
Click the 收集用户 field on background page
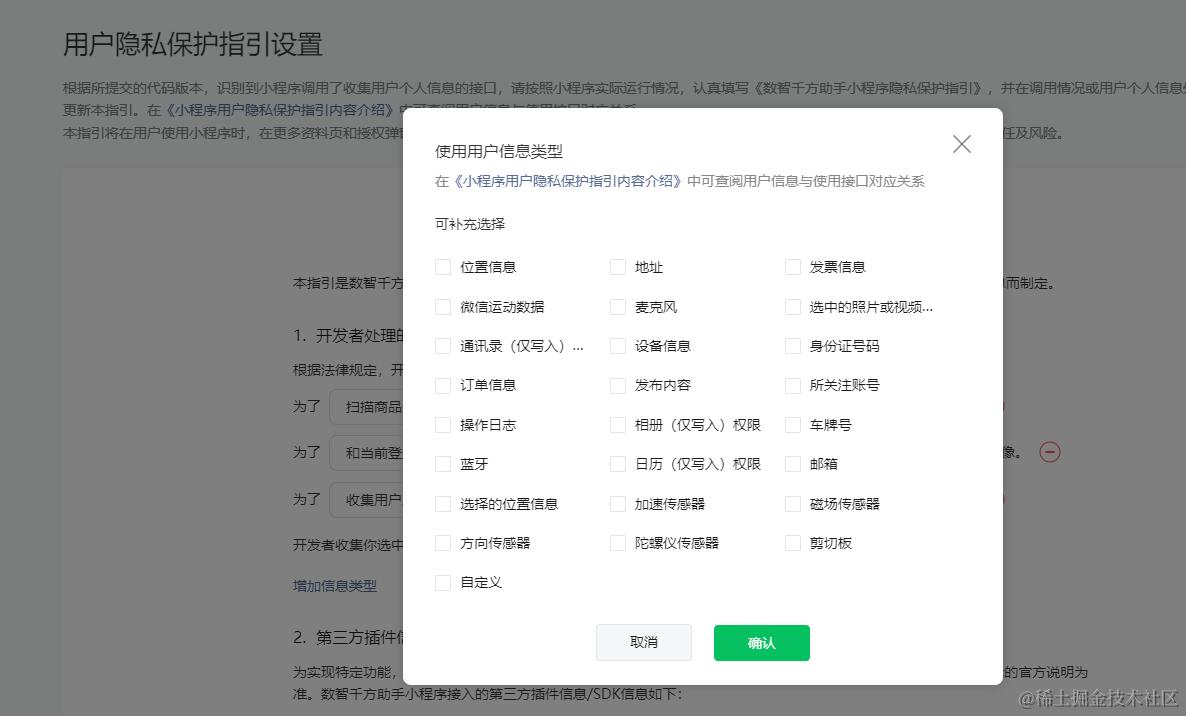coord(366,500)
